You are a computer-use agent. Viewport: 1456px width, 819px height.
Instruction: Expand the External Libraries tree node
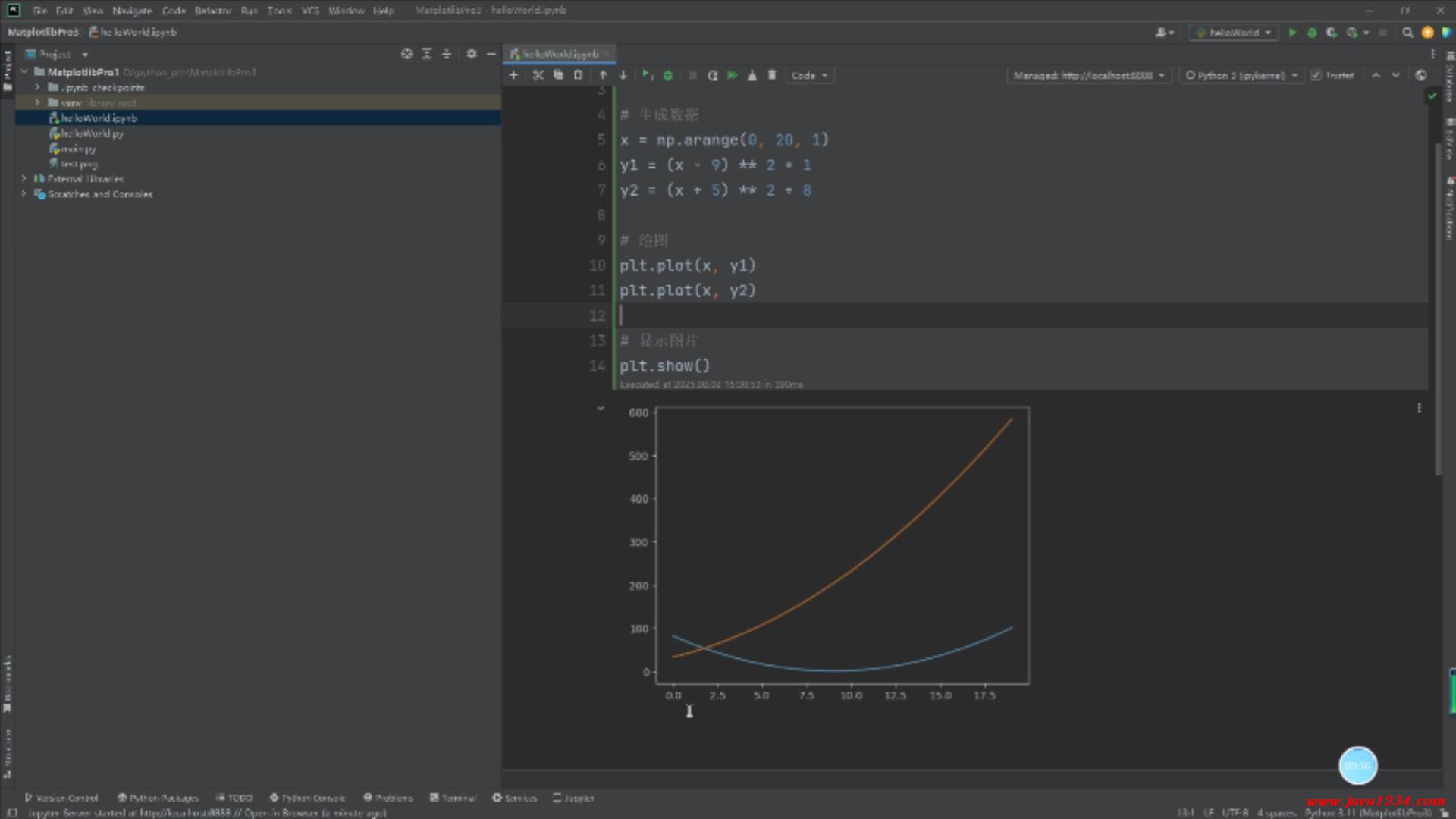(24, 179)
